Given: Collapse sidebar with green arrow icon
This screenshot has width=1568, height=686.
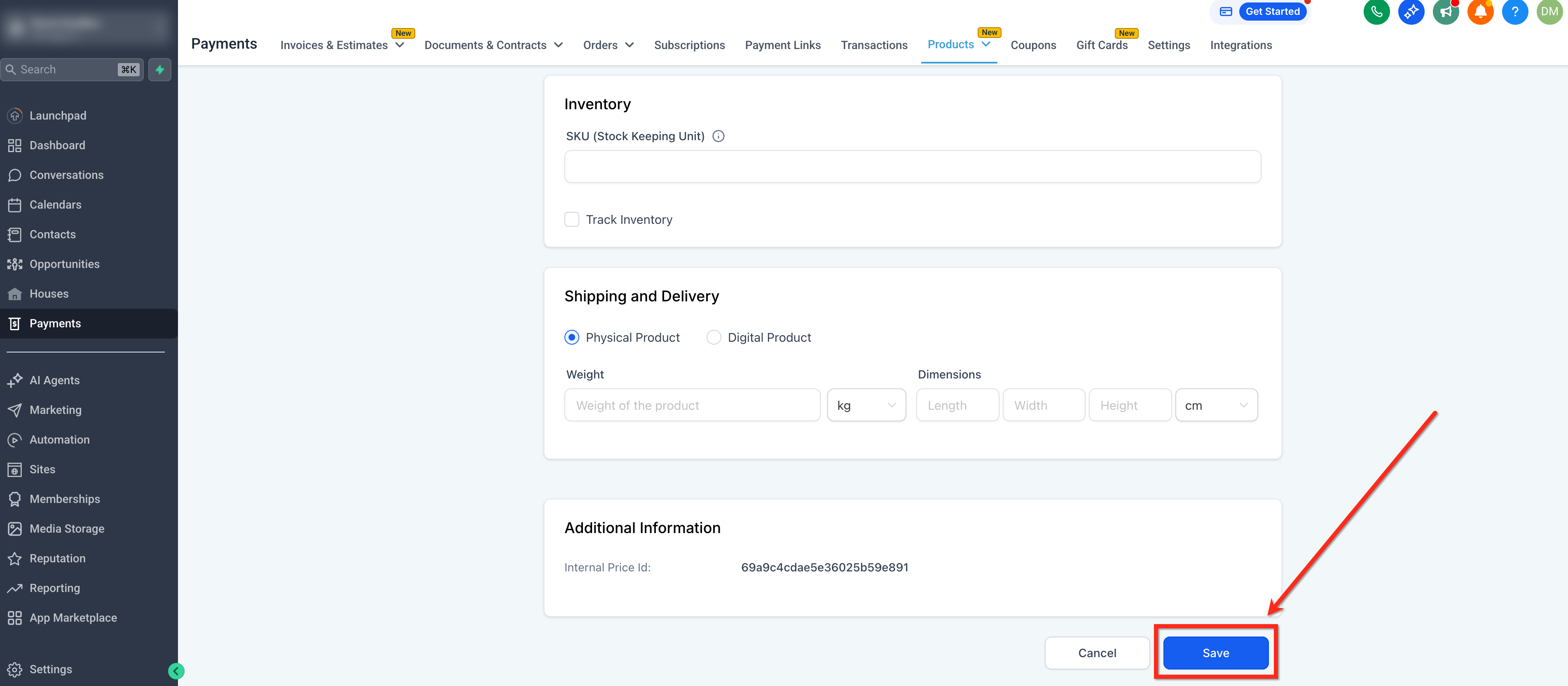Looking at the screenshot, I should click(x=176, y=671).
